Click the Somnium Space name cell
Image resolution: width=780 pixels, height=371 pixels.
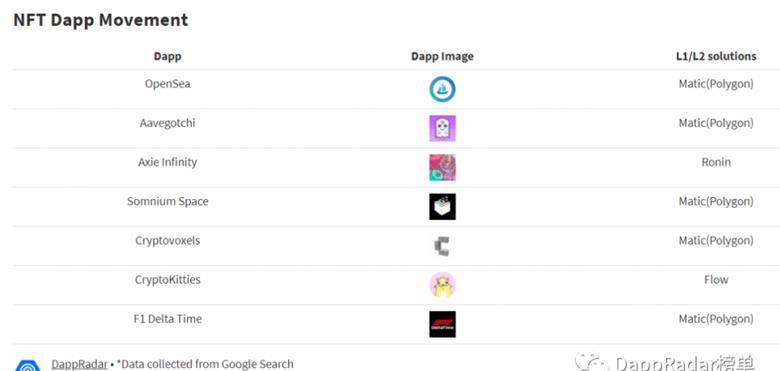coord(168,201)
